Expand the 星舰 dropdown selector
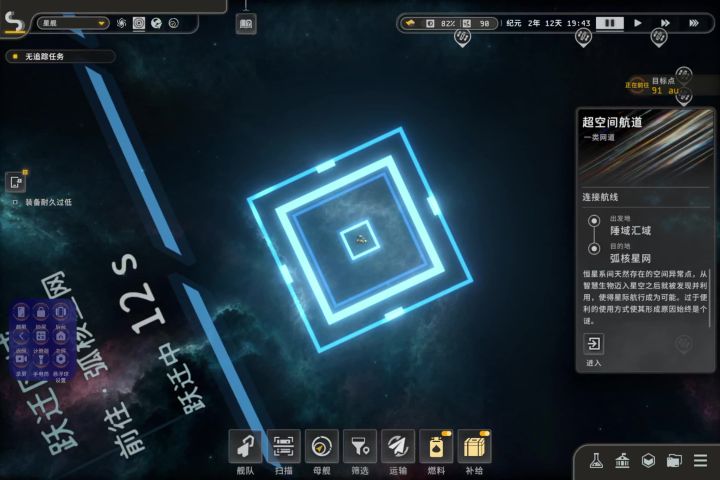This screenshot has width=720, height=480. 73,23
